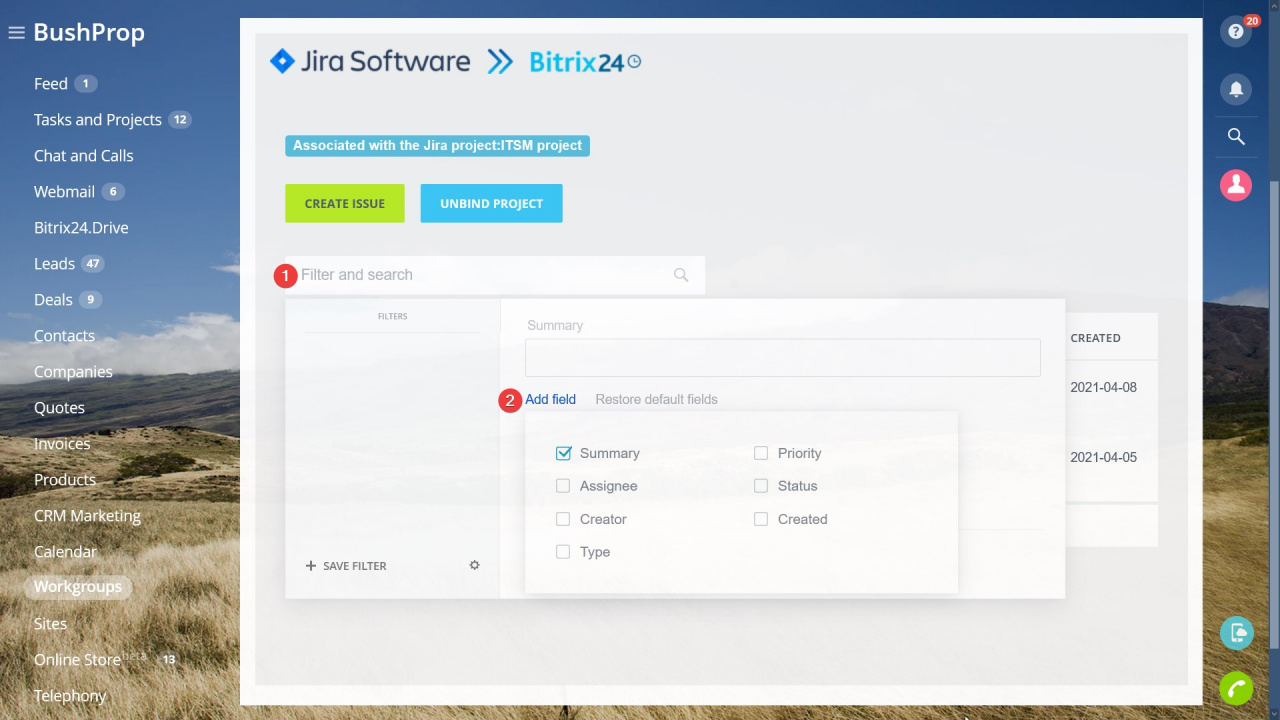Focus the Filter and search field

coord(495,275)
